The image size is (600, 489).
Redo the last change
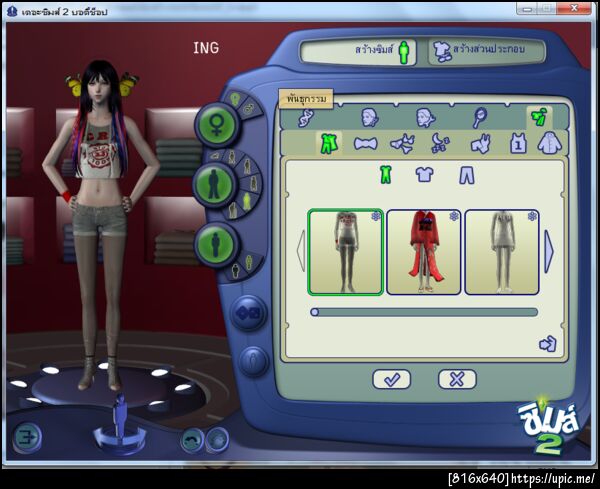click(x=217, y=440)
